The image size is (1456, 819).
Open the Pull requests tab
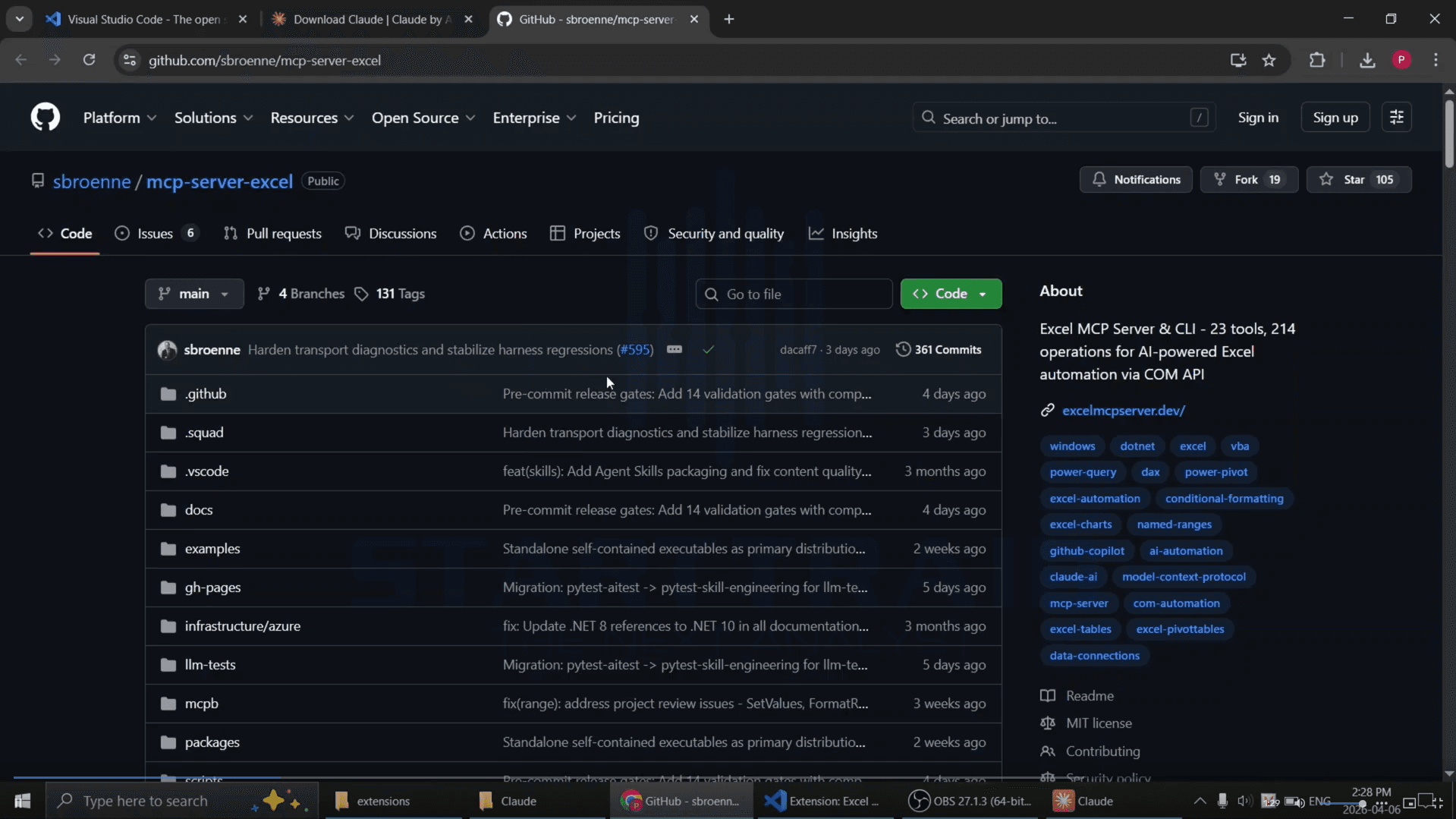[x=272, y=234]
